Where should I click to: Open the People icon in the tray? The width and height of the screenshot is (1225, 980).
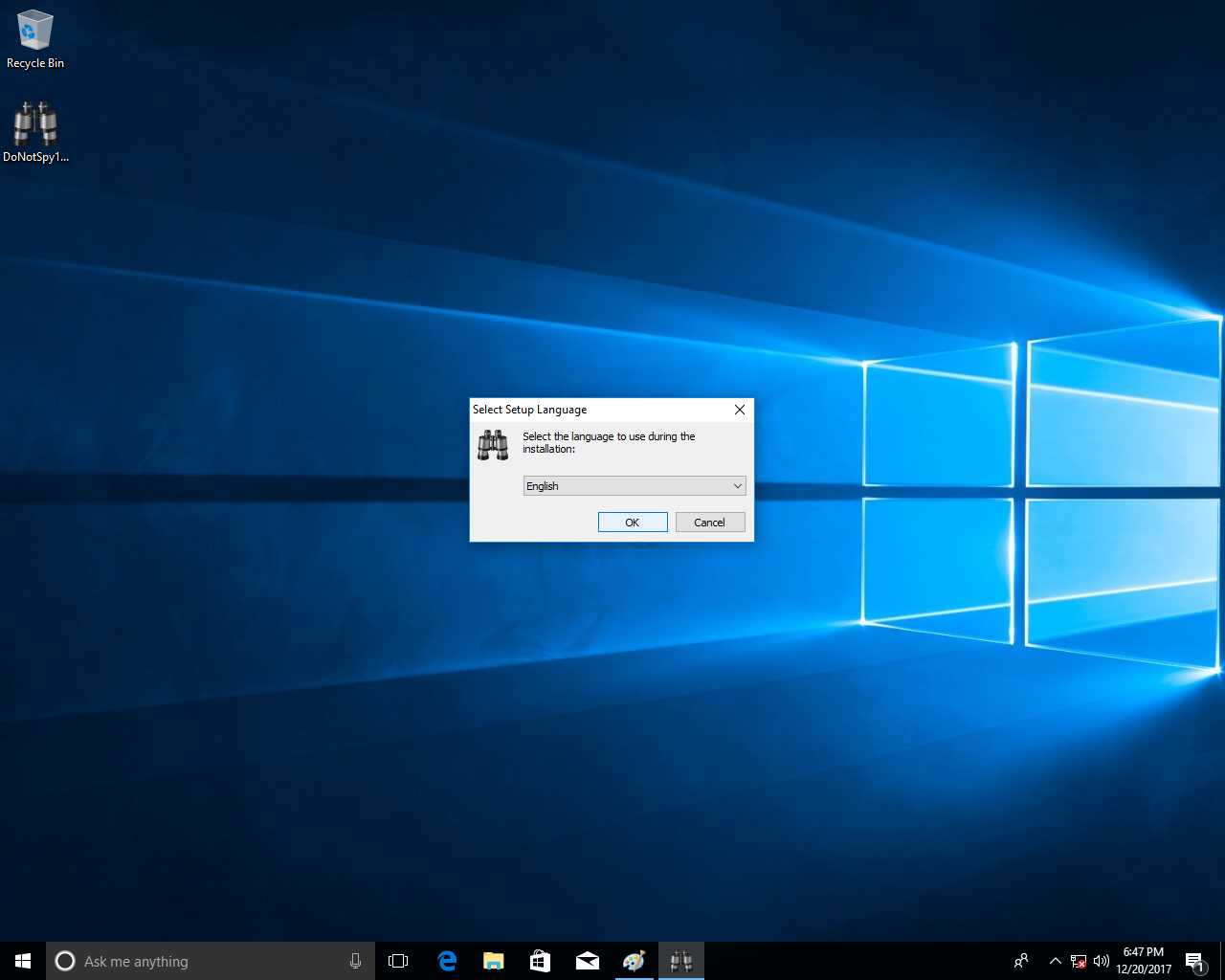pos(1021,961)
